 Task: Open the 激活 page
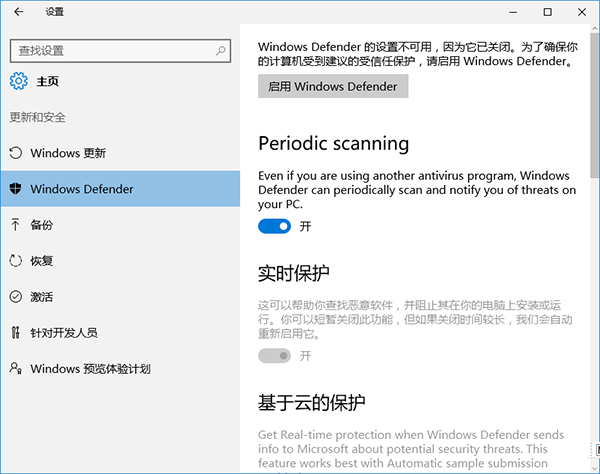121,296
